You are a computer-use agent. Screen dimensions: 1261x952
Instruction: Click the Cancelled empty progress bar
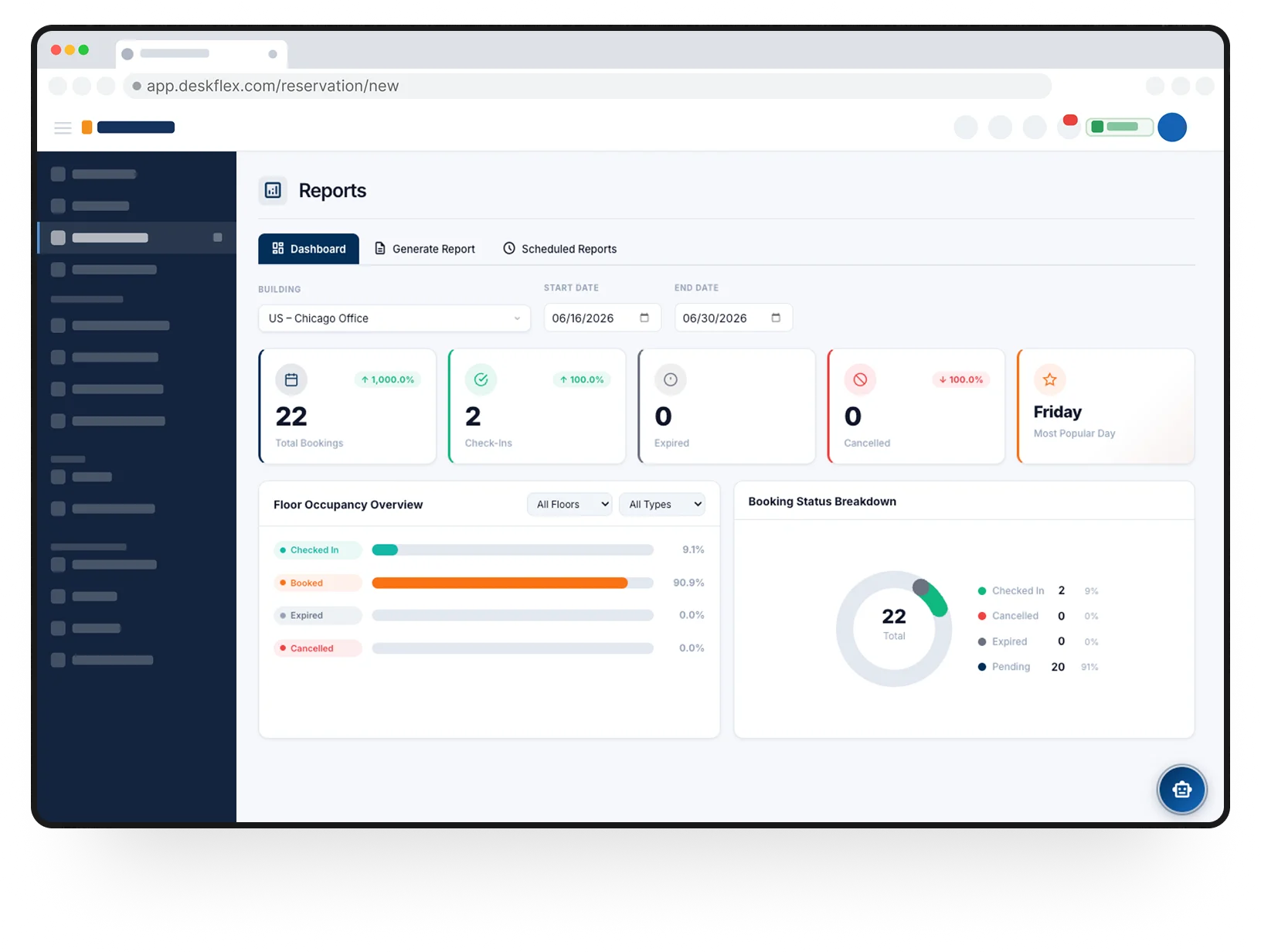(x=513, y=648)
